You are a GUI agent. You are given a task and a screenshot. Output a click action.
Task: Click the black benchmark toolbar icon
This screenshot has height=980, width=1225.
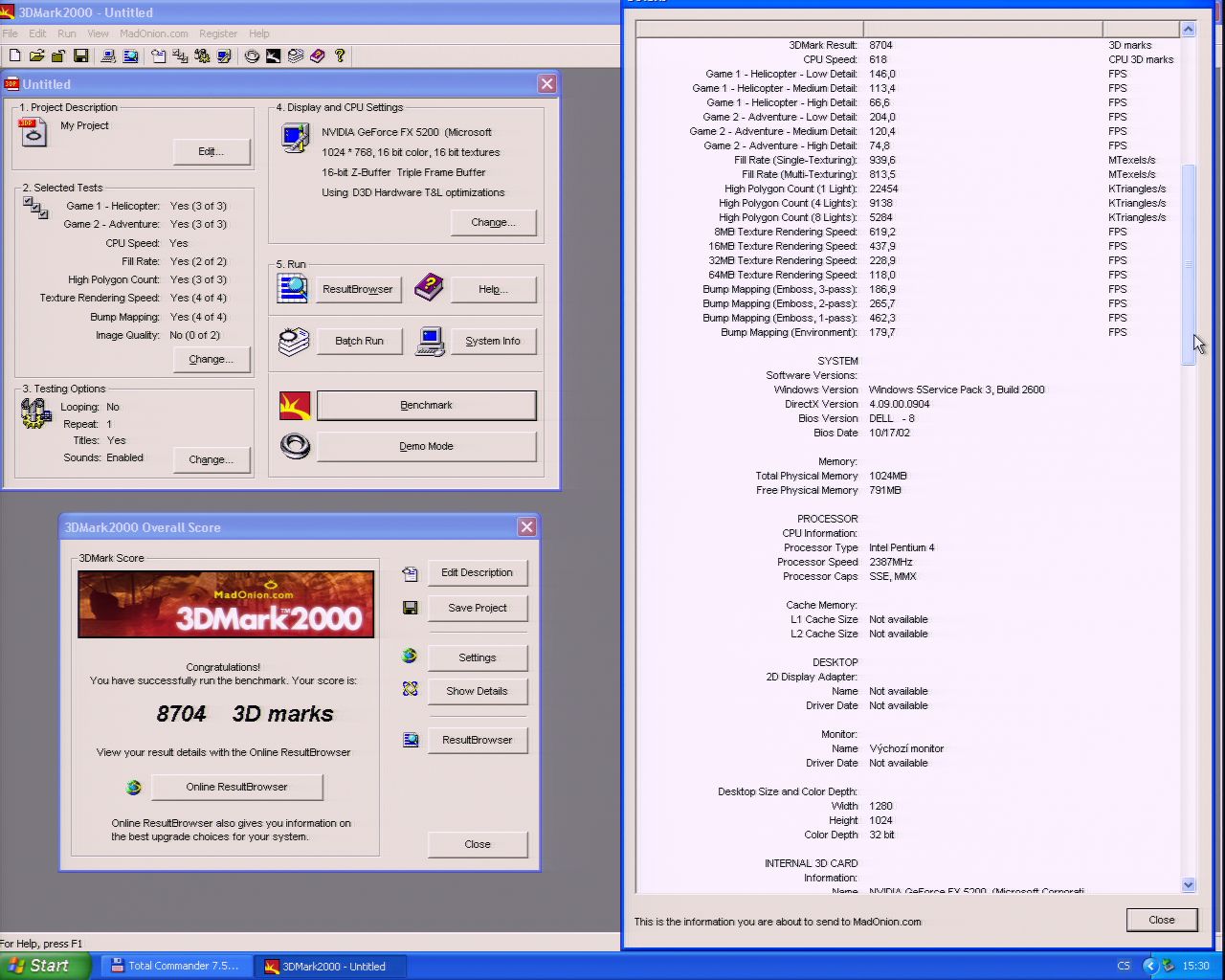tap(274, 56)
